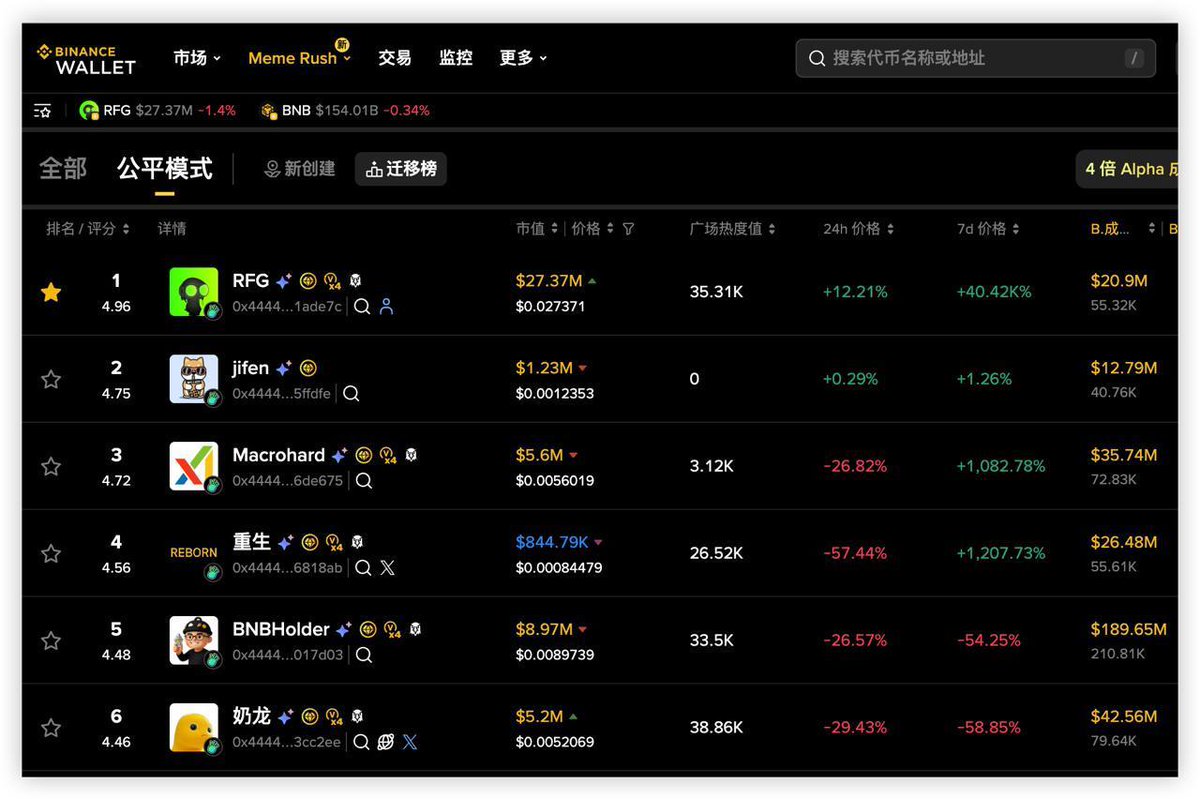
Task: Click in the 搜索代币名称或地址 search field
Action: [975, 58]
